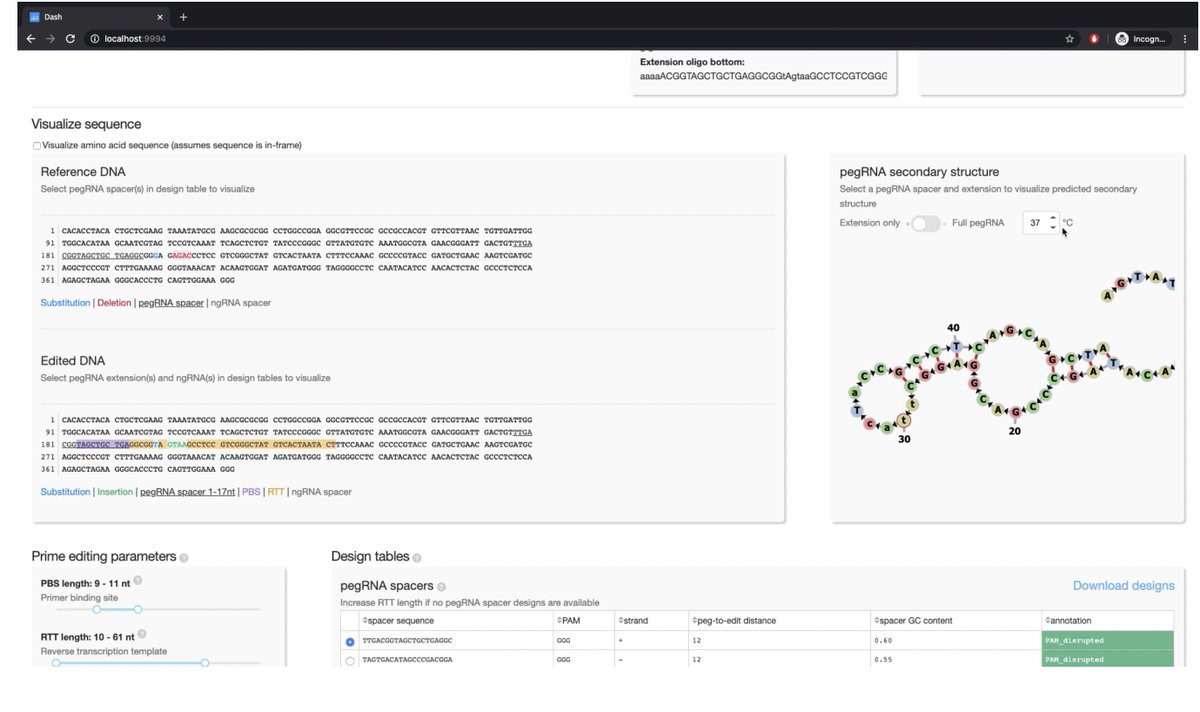
Task: Click left handle of RTT length slider
Action: [56, 662]
